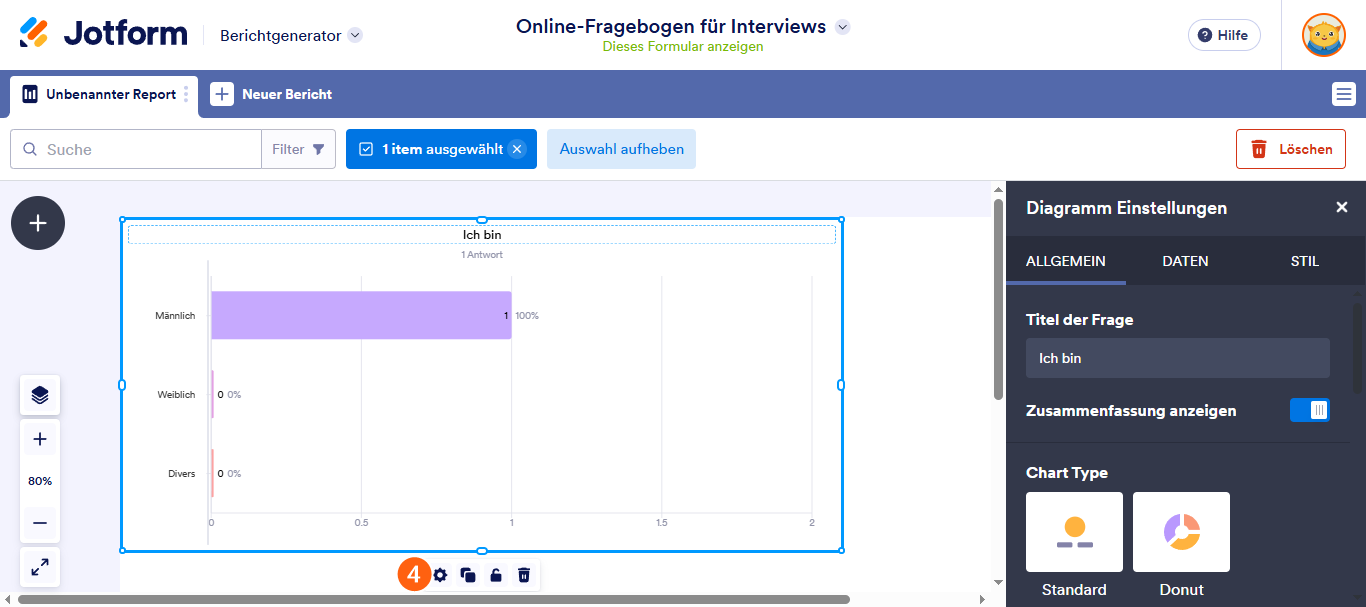1366x607 pixels.
Task: Switch to the DATEN tab
Action: click(1185, 261)
